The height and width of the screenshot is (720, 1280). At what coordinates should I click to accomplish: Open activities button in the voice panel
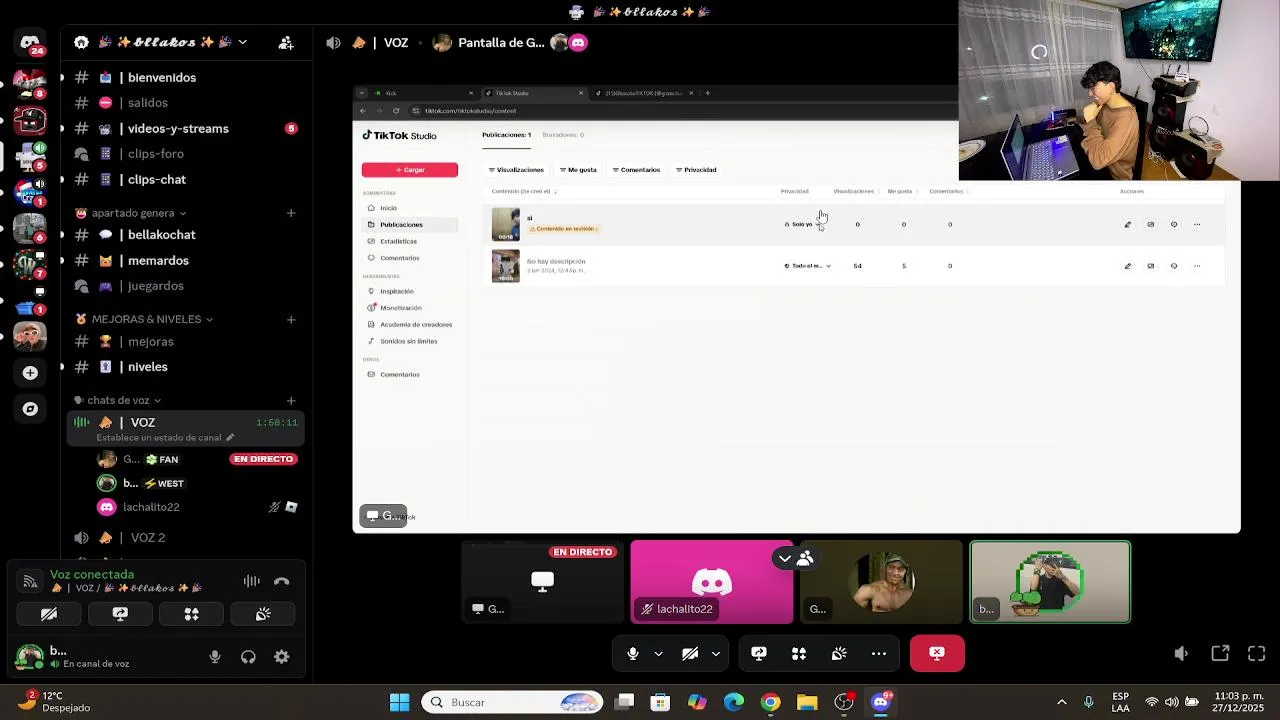[191, 614]
